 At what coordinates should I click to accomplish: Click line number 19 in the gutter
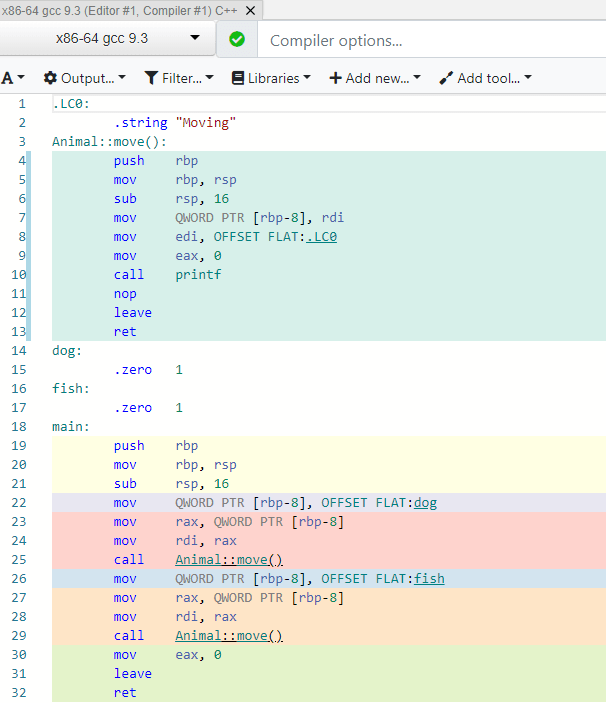[21, 446]
